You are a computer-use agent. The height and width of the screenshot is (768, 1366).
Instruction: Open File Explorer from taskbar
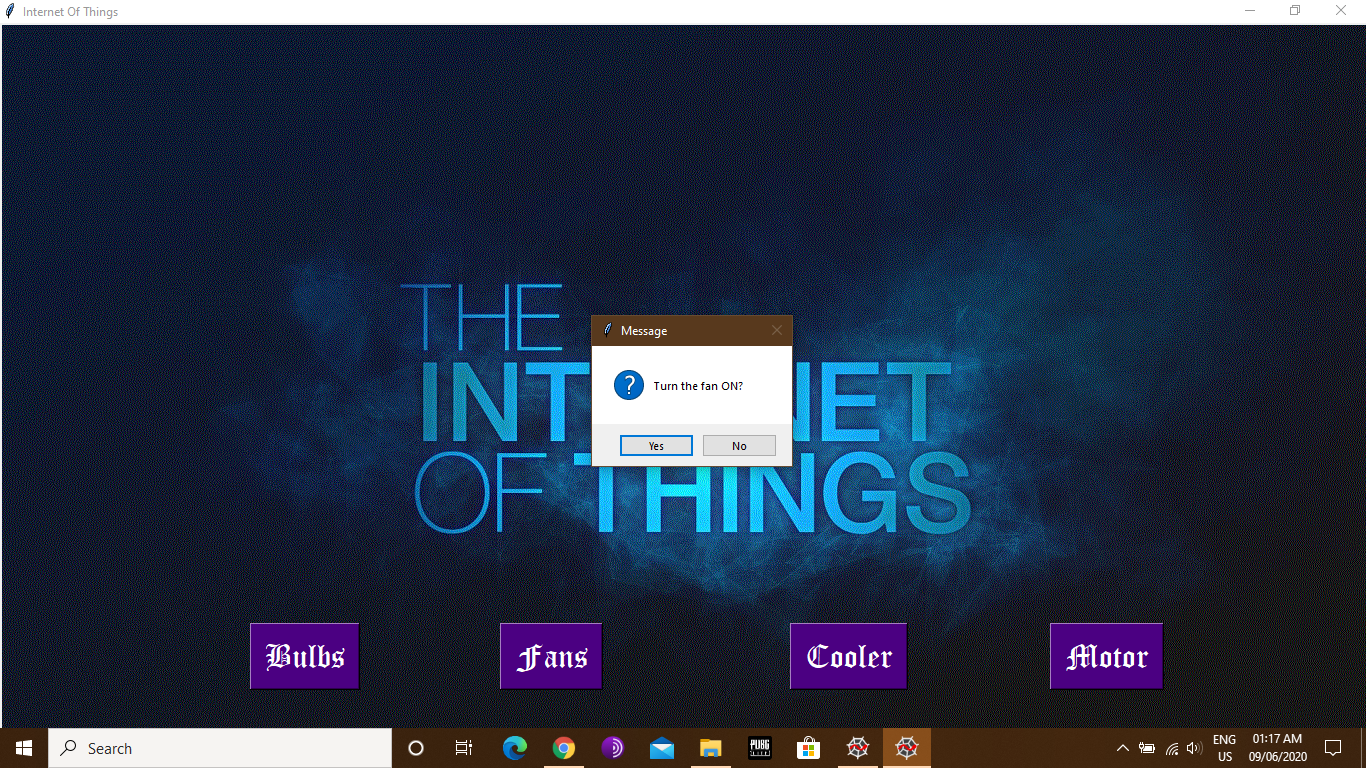pos(710,748)
